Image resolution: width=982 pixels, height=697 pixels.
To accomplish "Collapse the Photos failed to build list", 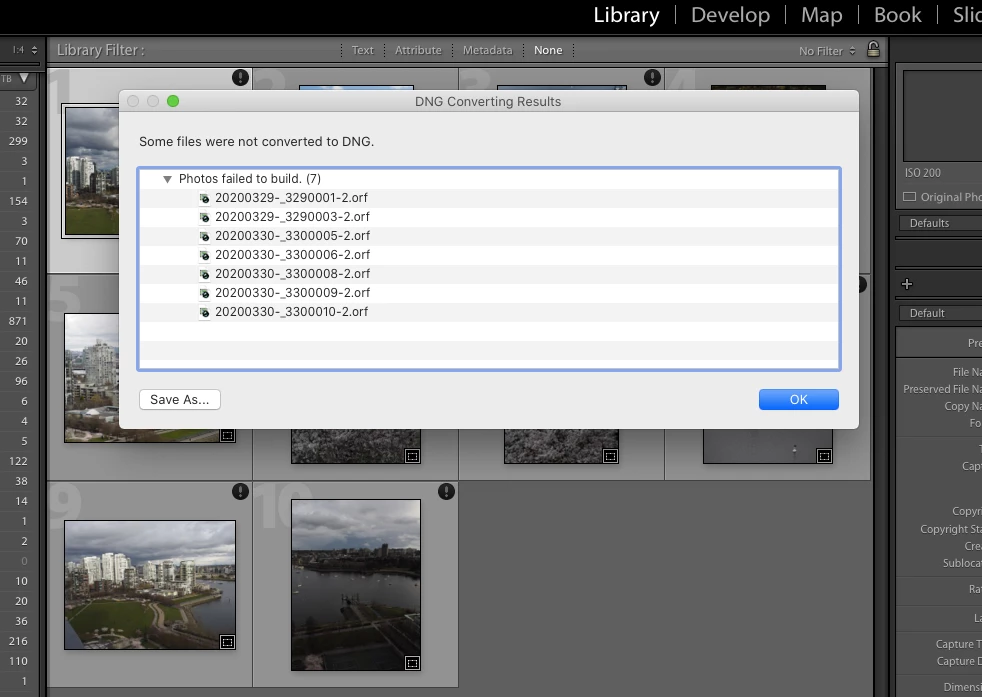I will click(x=167, y=179).
